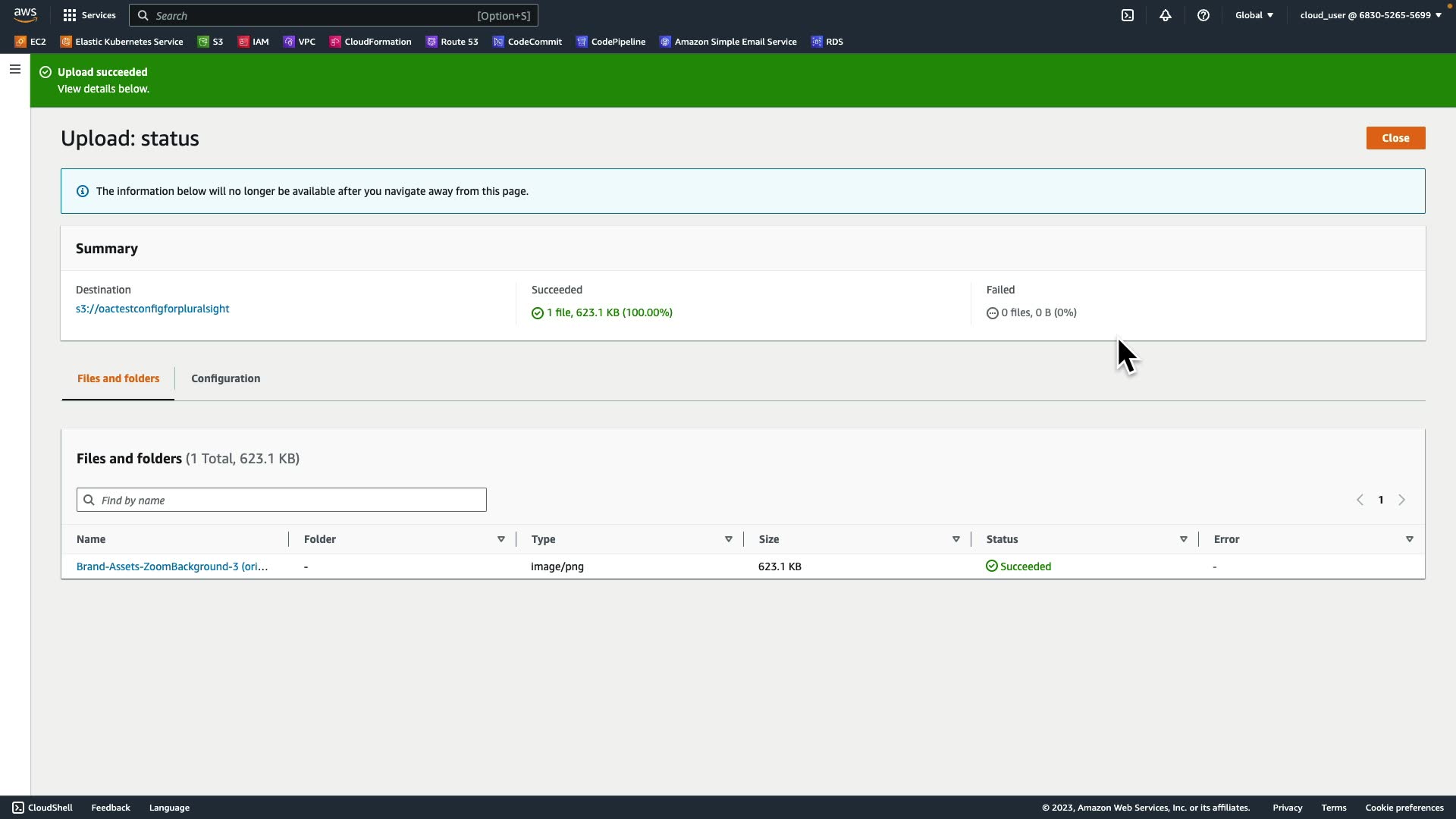Expand the cloud_user account menu

1370,15
